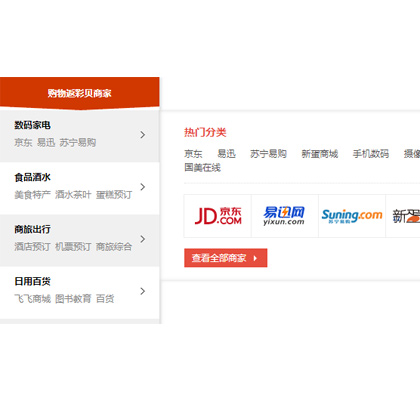Click 京东 in the 热门分类 list
Viewport: 420px width, 420px height.
pyautogui.click(x=193, y=154)
